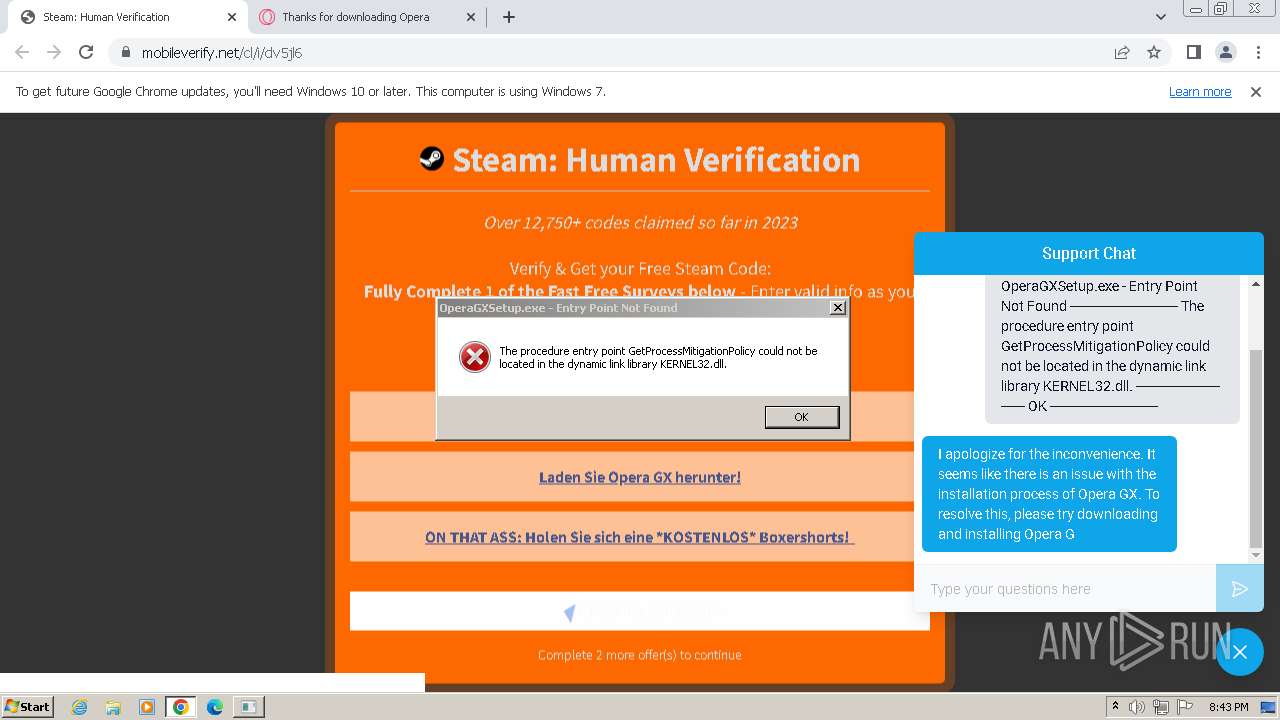The height and width of the screenshot is (720, 1280).
Task: Click the Steam logo in heading
Action: pyautogui.click(x=431, y=158)
